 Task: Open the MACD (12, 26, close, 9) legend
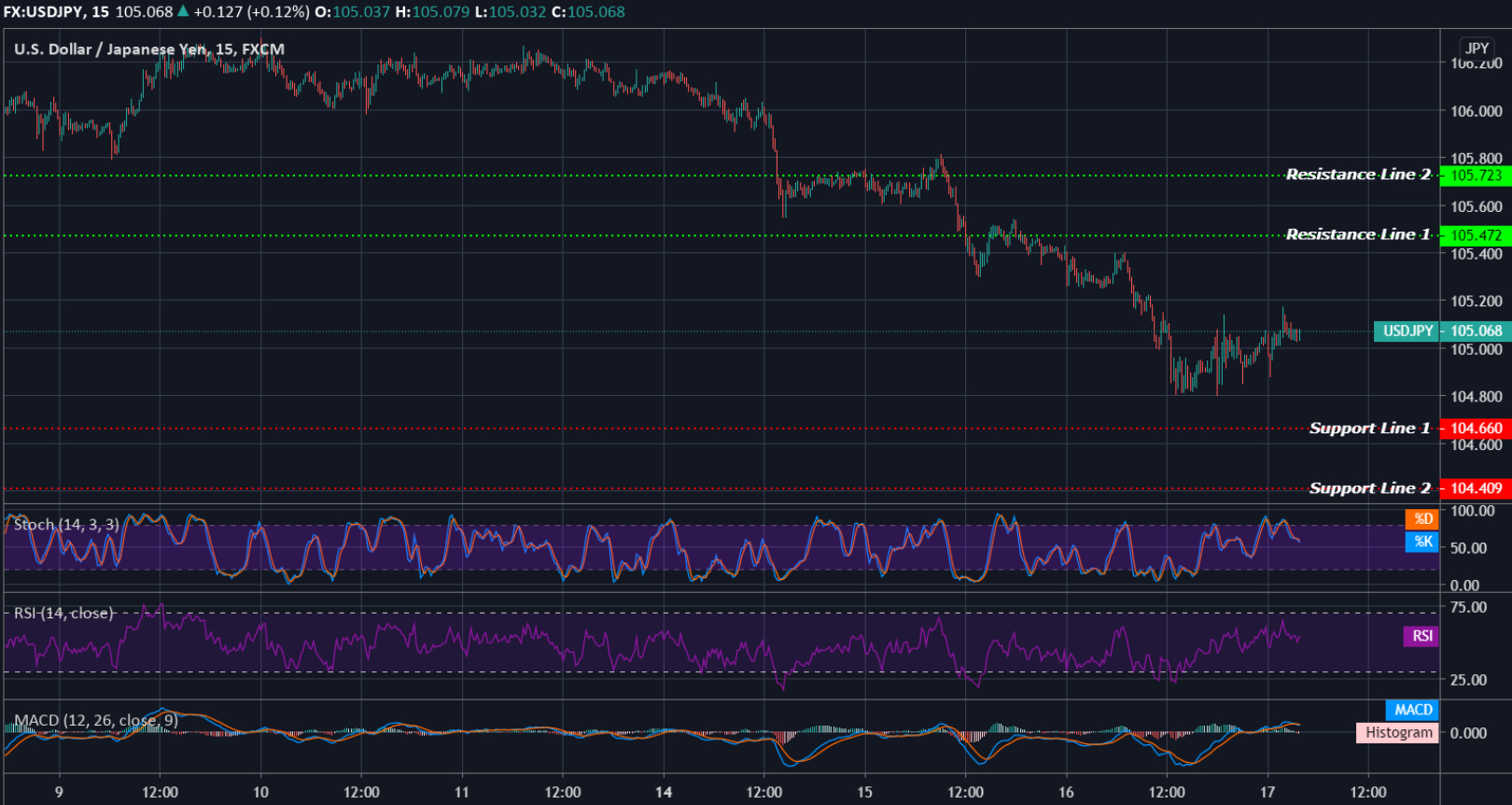click(95, 721)
